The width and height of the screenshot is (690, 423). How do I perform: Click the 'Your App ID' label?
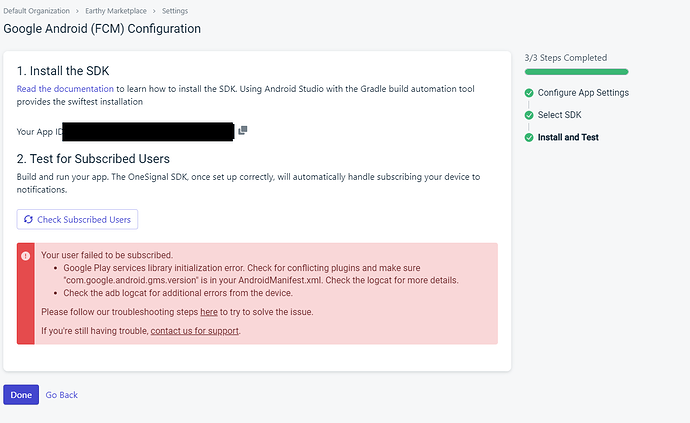point(39,132)
